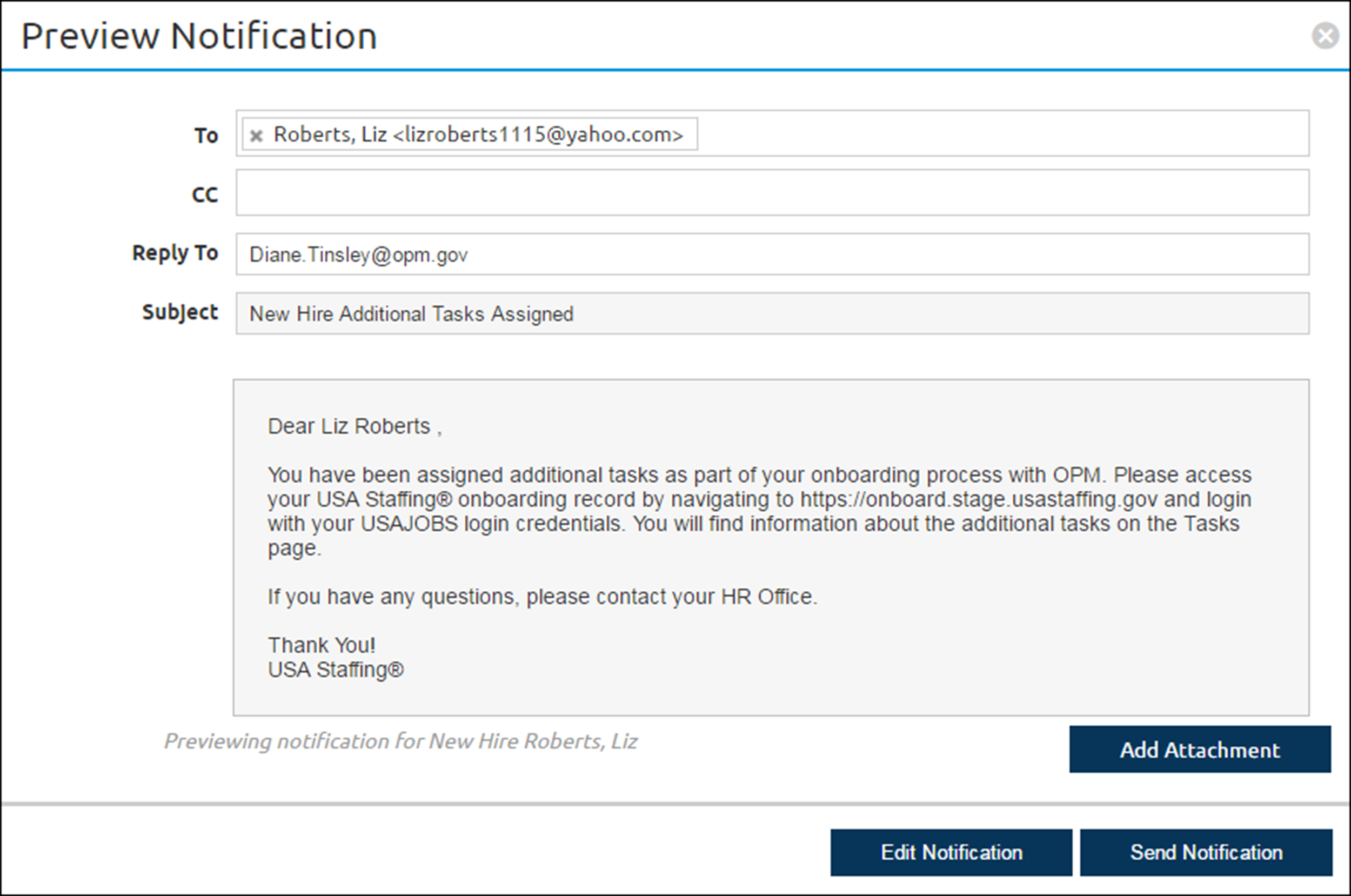Click the Add Attachment button
The width and height of the screenshot is (1351, 896).
click(1200, 750)
